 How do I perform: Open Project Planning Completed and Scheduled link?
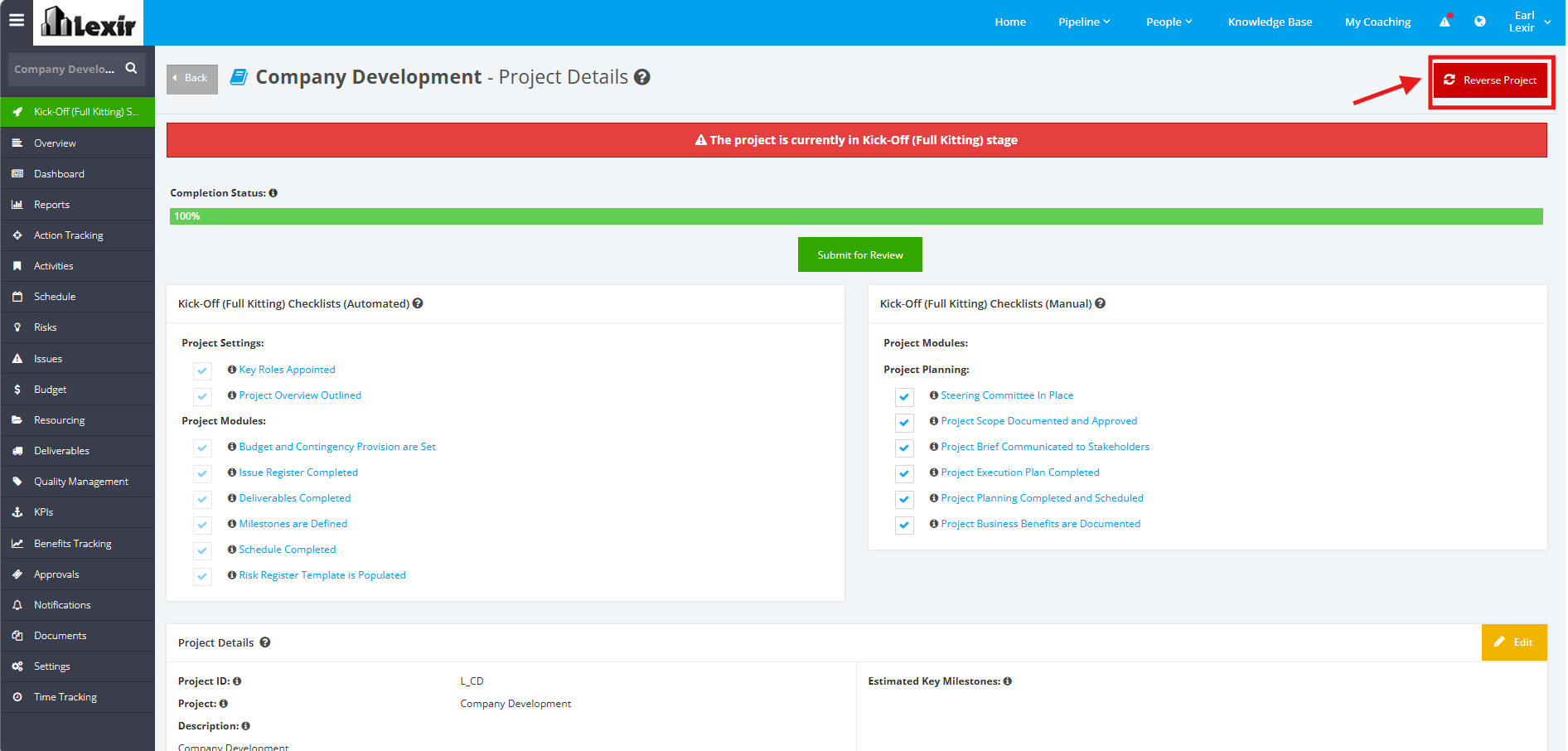point(1042,498)
